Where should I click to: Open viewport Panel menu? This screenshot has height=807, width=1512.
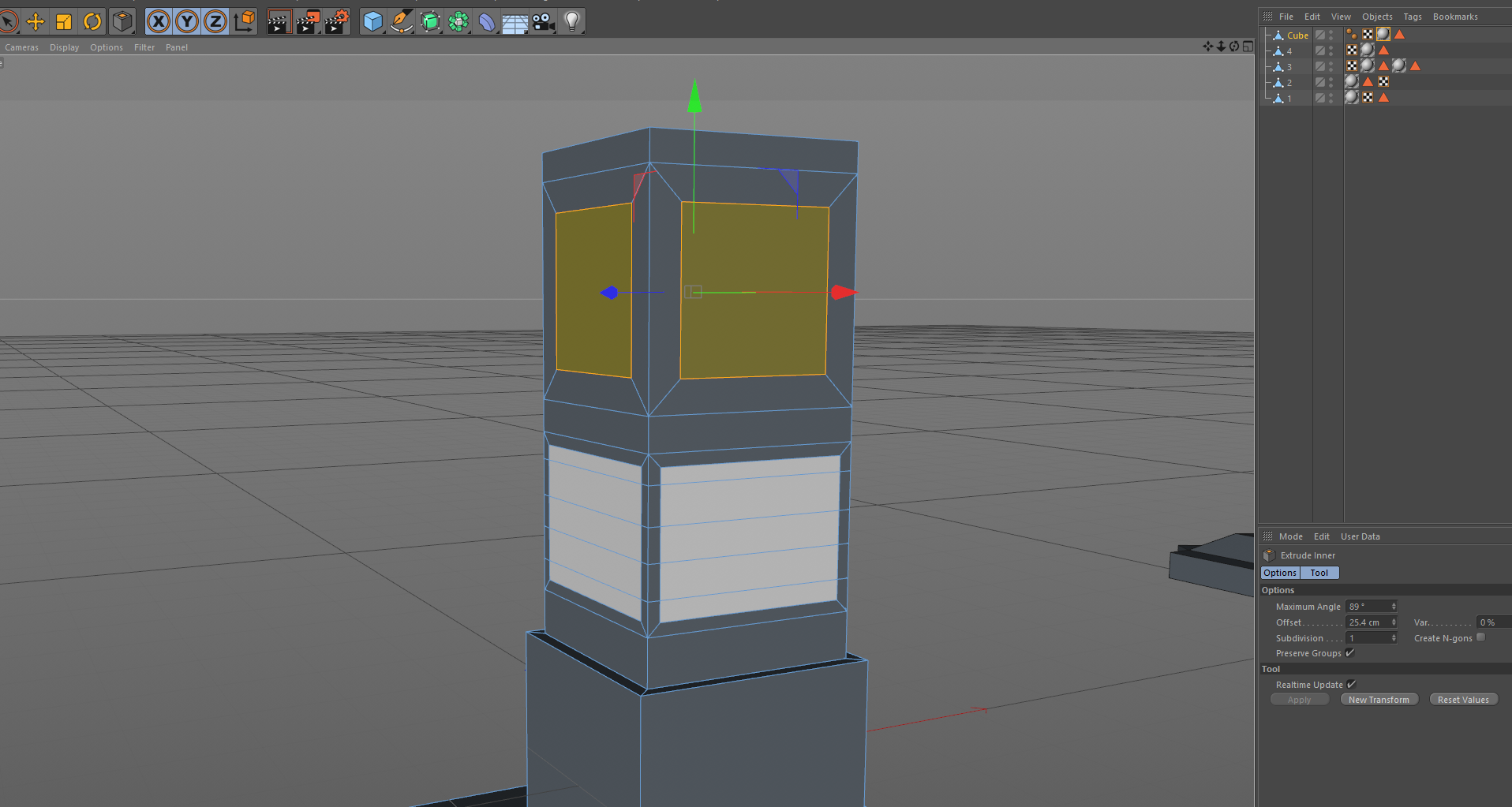click(177, 47)
